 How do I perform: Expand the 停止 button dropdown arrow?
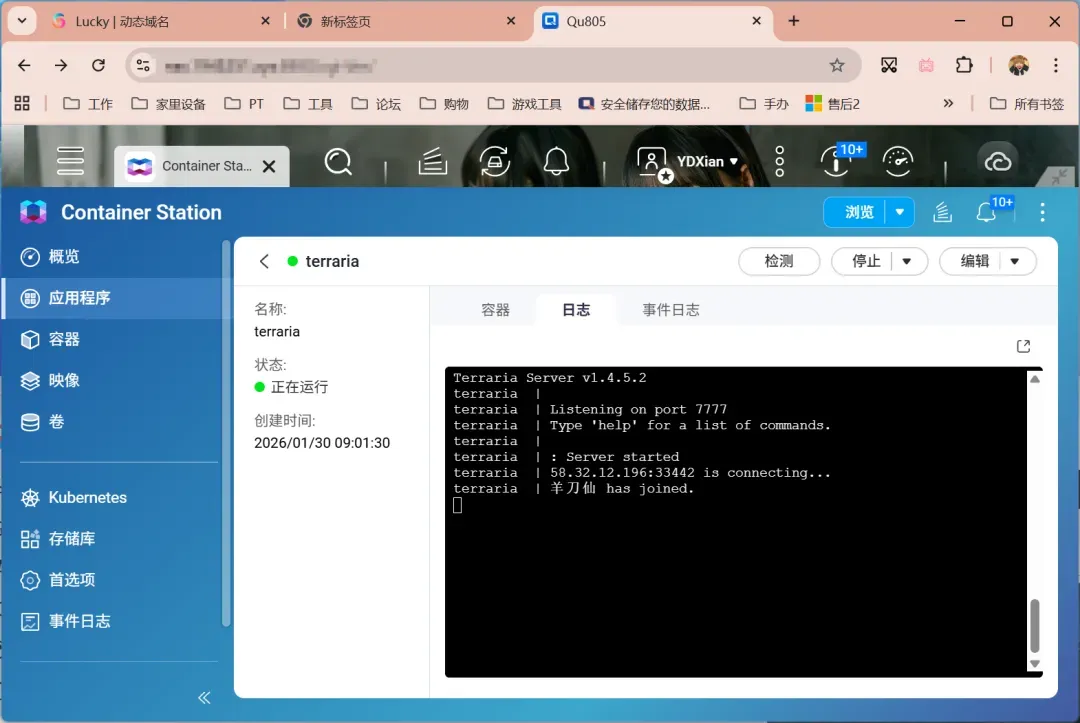click(907, 261)
